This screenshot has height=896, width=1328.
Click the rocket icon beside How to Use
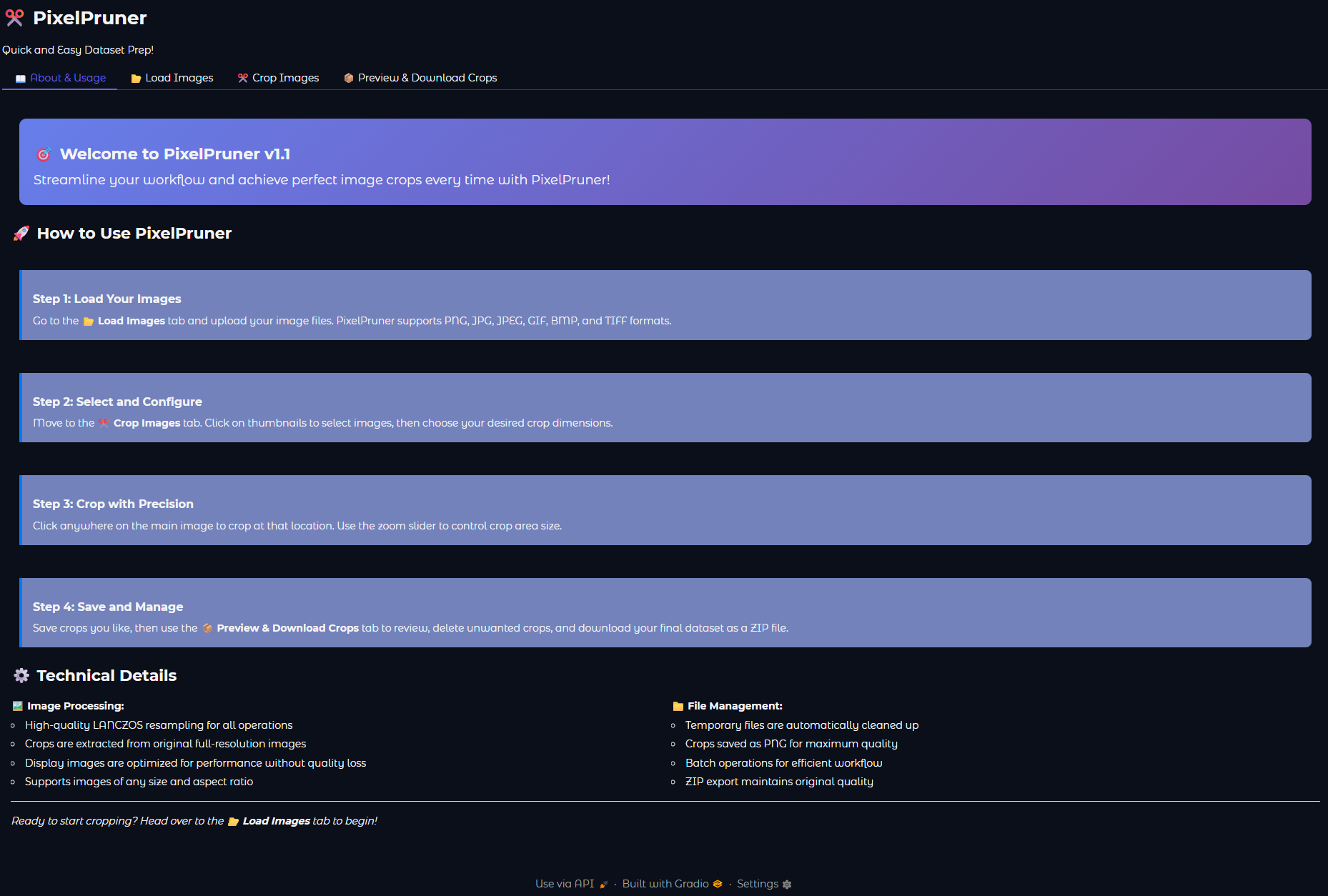click(x=21, y=234)
